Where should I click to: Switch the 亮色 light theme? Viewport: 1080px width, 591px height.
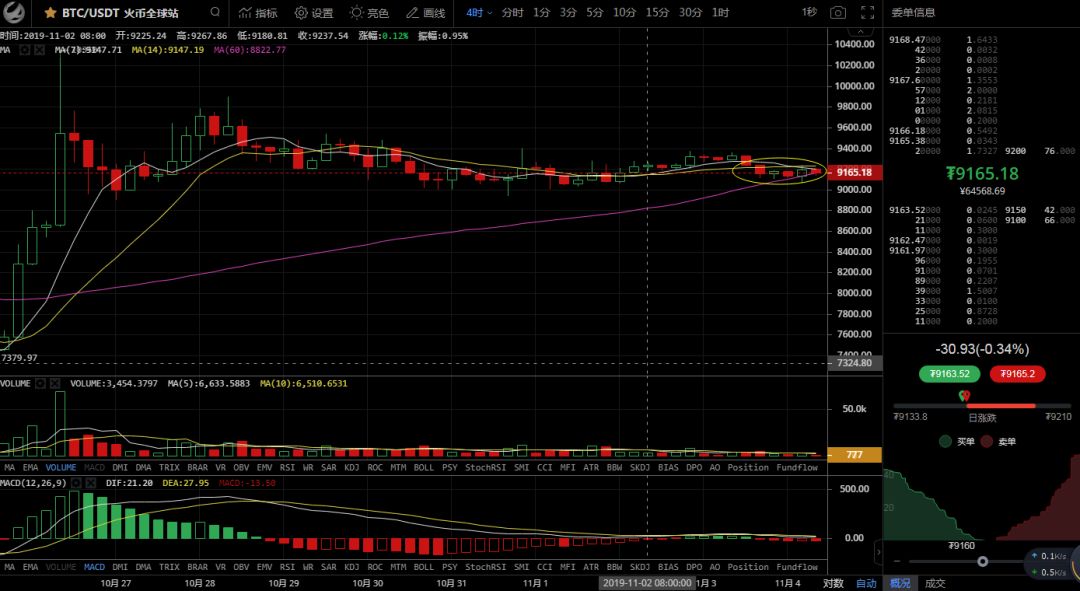coord(369,13)
